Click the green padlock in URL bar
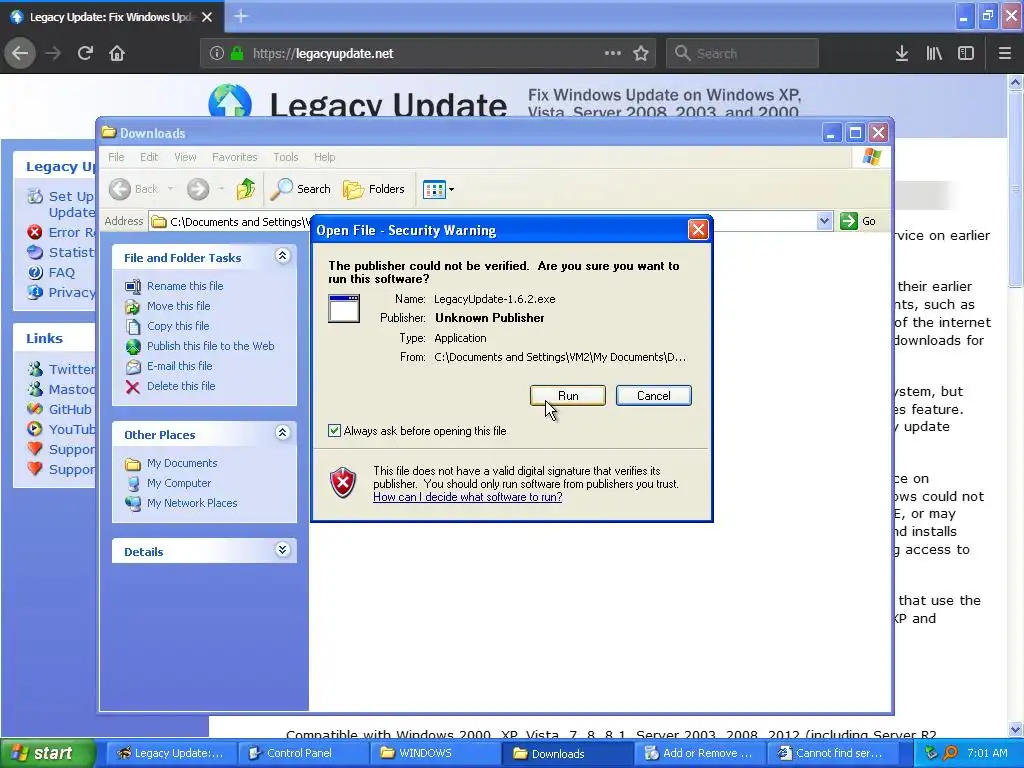1024x768 pixels. point(237,53)
